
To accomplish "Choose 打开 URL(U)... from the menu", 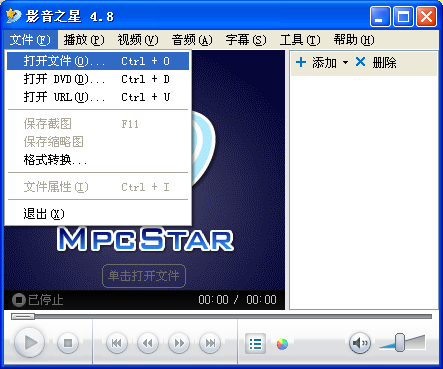I will click(x=98, y=97).
